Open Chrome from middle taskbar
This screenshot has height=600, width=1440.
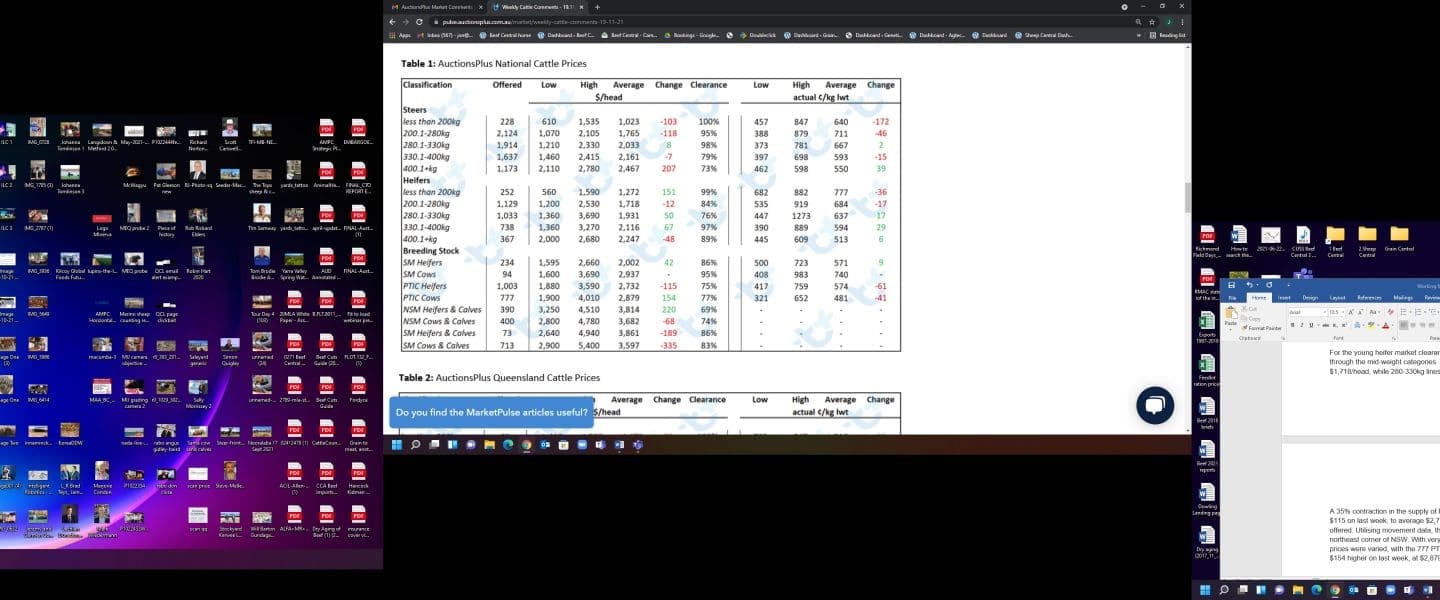click(526, 444)
